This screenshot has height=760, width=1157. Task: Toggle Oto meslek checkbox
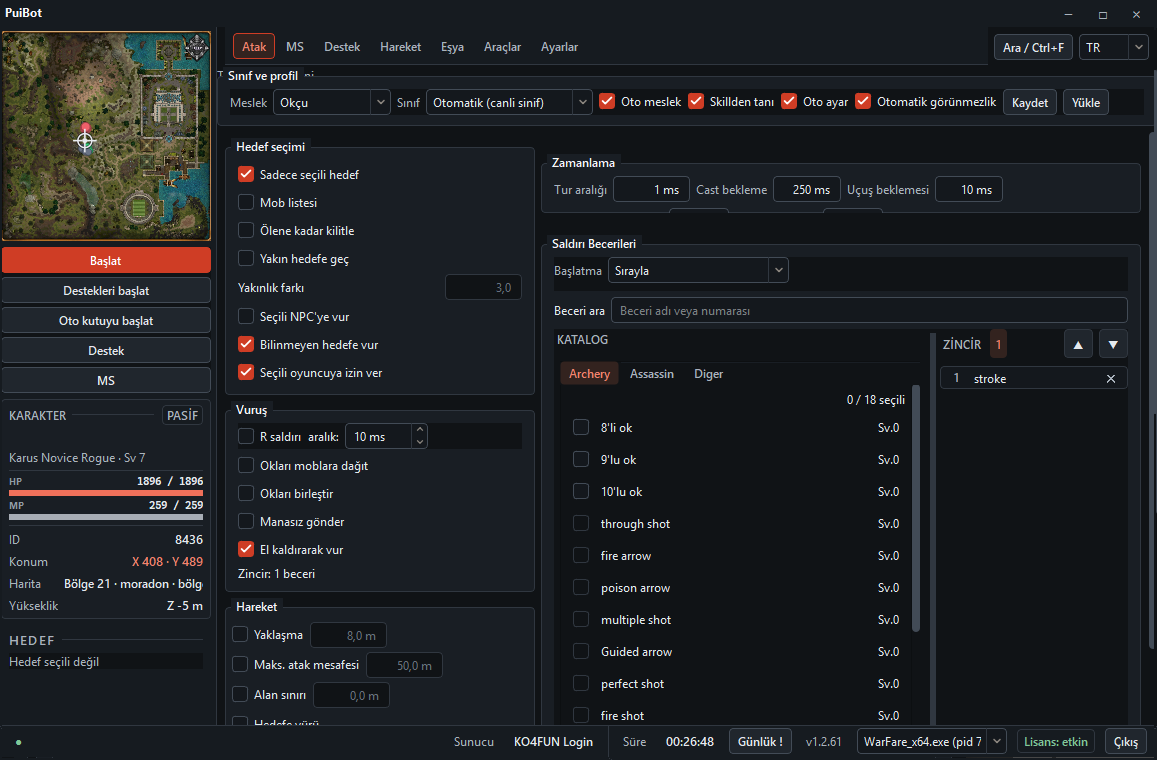click(607, 101)
